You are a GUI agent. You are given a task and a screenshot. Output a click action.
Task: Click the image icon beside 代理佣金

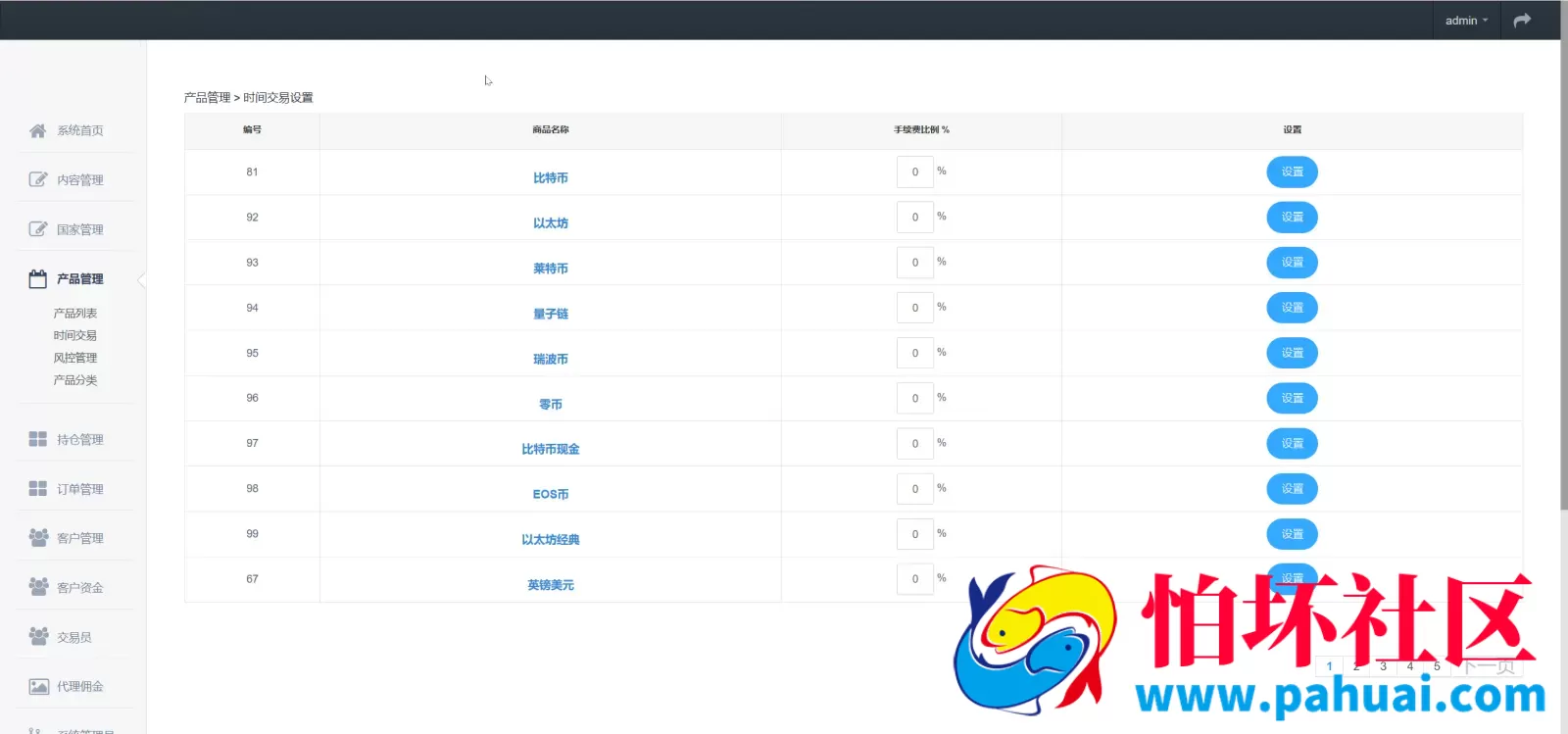(x=38, y=686)
